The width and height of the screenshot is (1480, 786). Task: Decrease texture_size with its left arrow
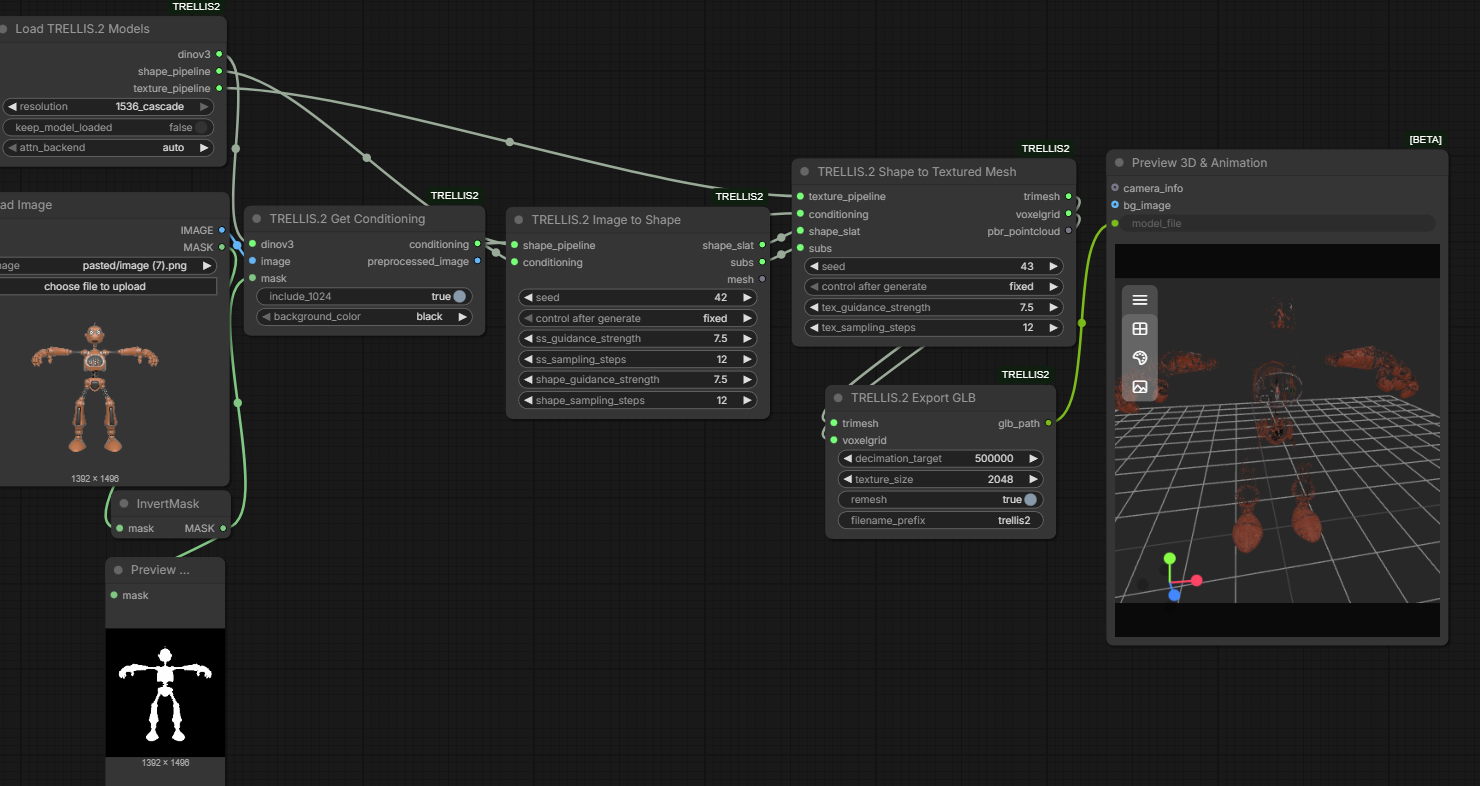coord(848,479)
